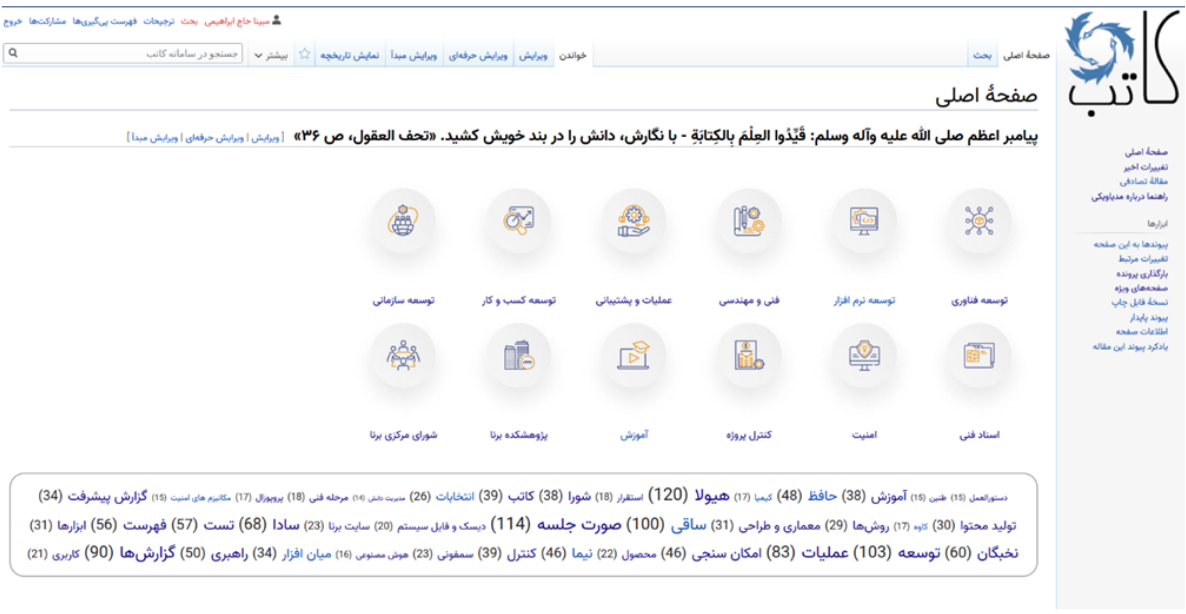Screen dimensions: 1186x614
Task: Open sidebar link بارگذاری پرونده
Action: tap(1143, 274)
